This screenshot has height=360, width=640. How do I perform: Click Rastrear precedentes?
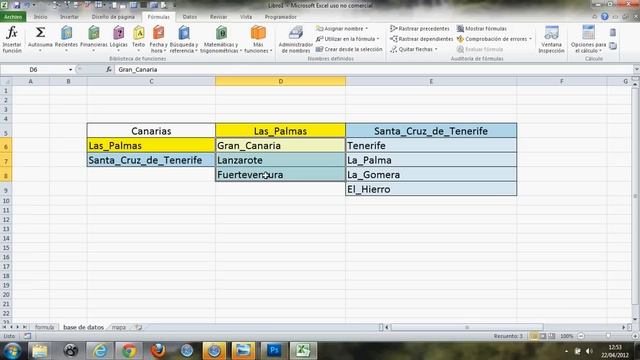pos(420,29)
